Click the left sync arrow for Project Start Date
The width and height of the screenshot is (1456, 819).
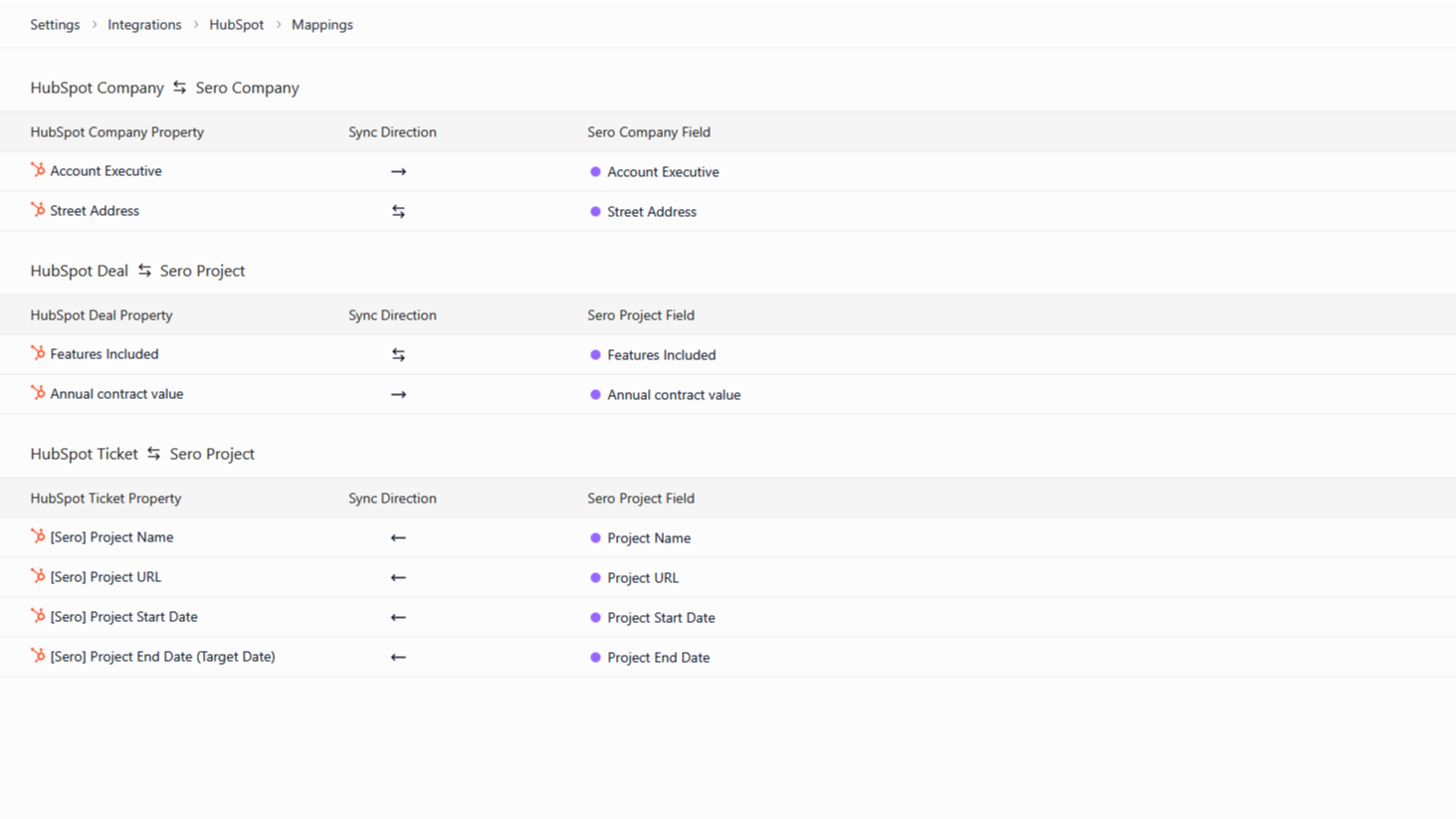tap(398, 617)
